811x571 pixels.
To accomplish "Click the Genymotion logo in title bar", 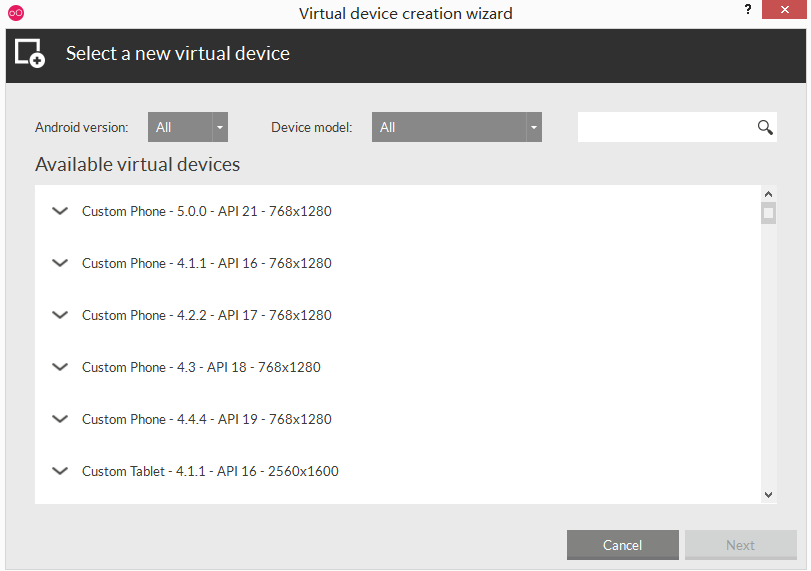I will coord(16,13).
